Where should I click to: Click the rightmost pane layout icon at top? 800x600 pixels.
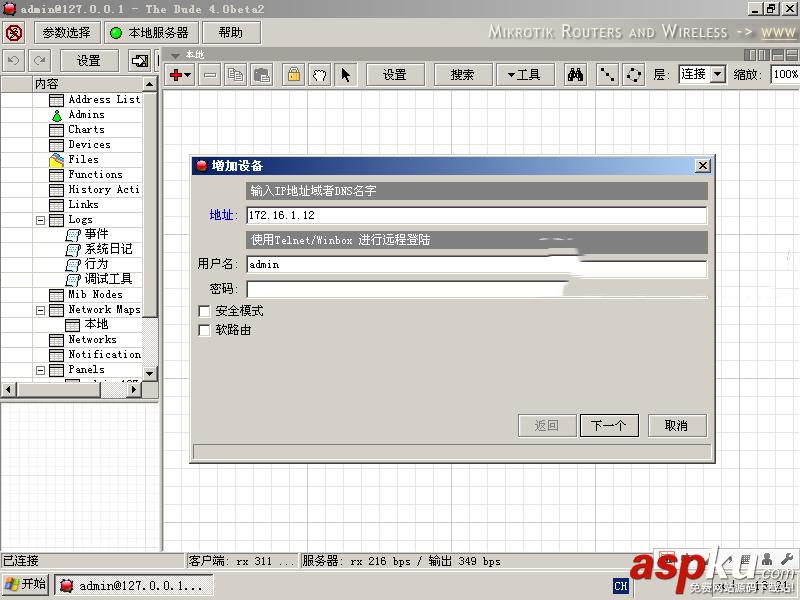click(x=791, y=55)
